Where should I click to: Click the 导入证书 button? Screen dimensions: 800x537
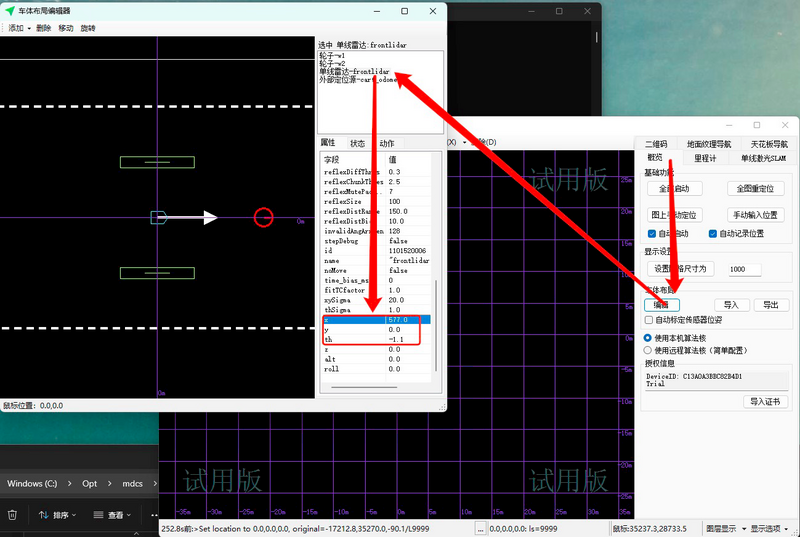[x=766, y=401]
